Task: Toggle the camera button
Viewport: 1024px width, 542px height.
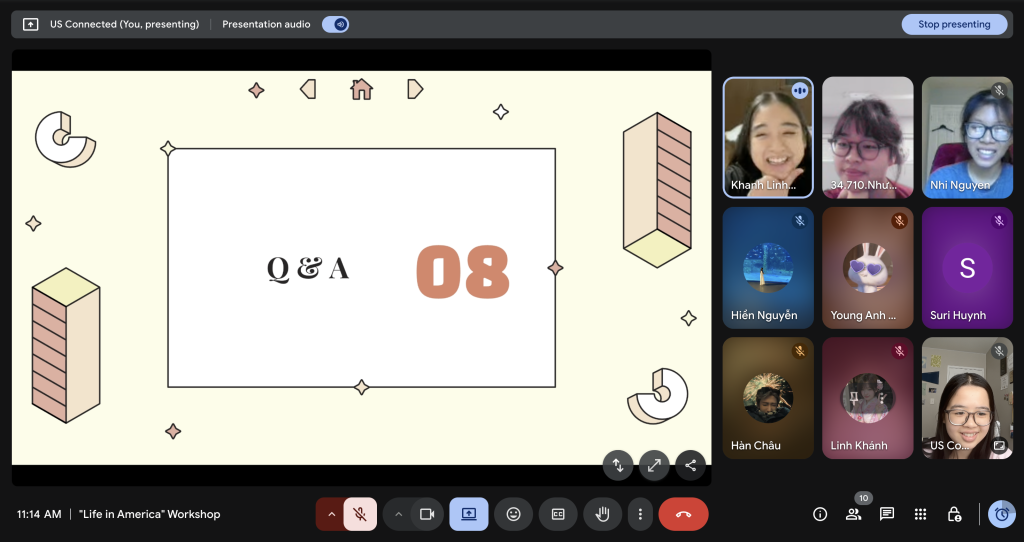Action: 427,514
